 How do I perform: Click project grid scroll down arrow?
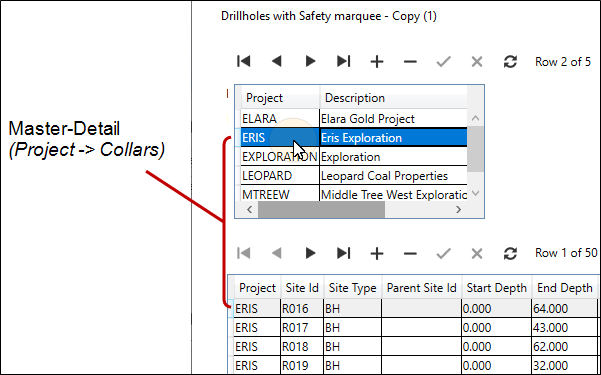[476, 193]
